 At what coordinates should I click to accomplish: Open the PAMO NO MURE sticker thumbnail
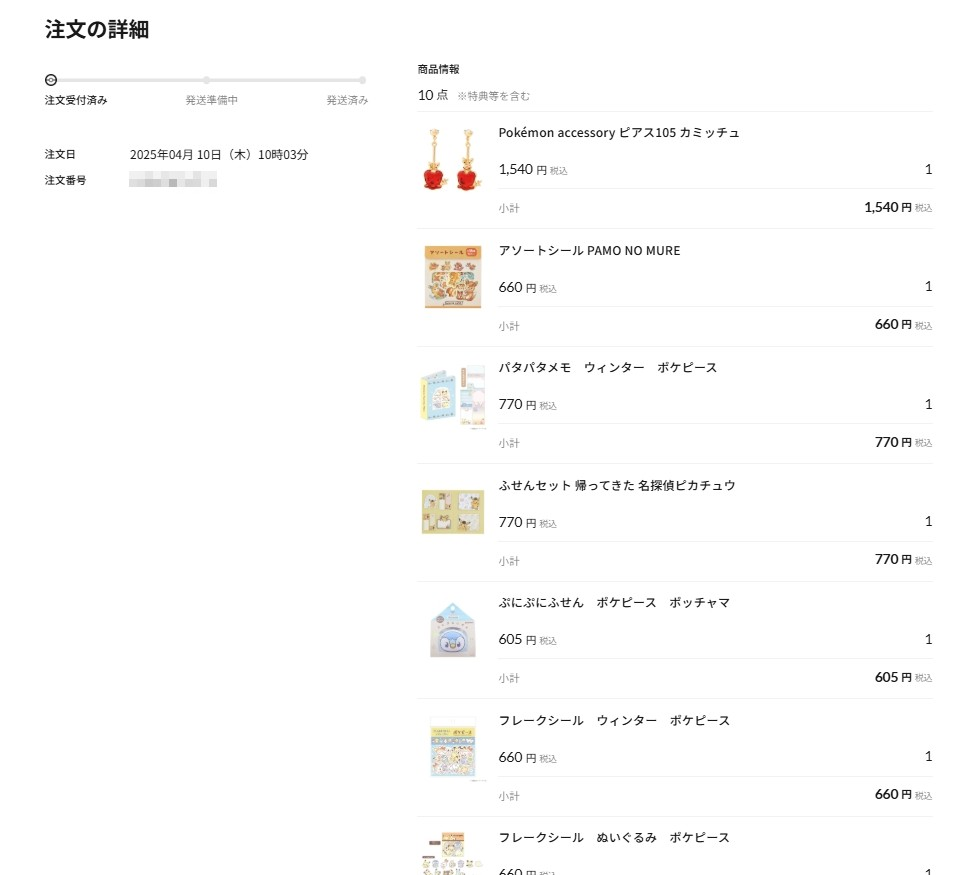452,277
